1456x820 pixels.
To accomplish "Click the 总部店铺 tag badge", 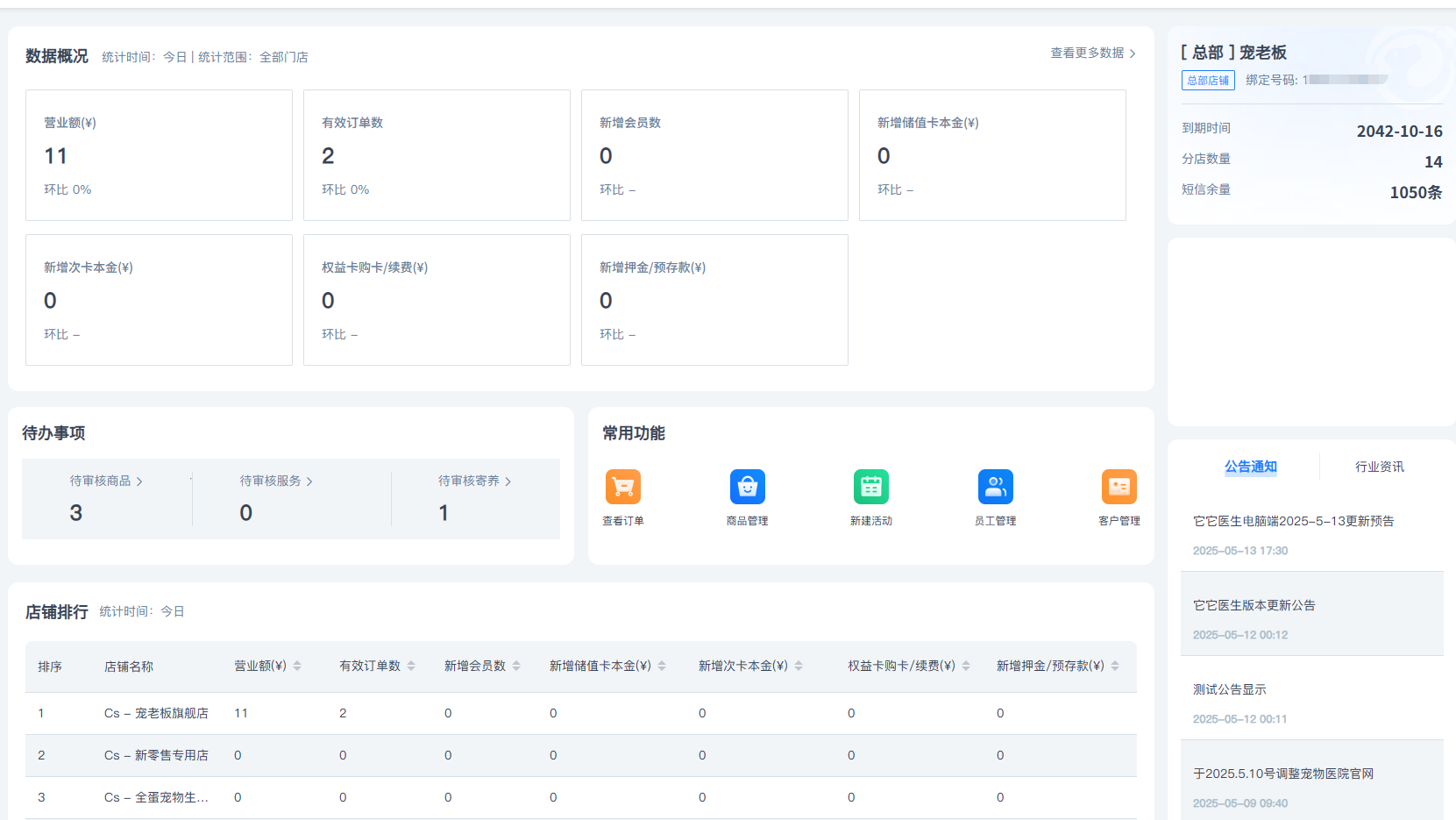I will point(1208,81).
